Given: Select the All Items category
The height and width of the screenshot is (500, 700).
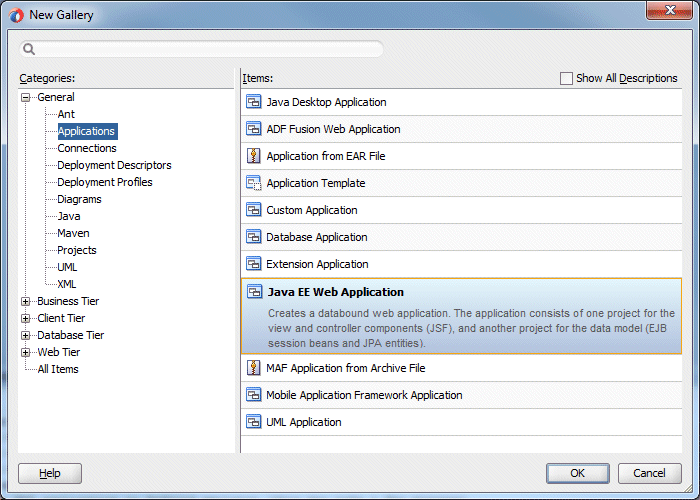Looking at the screenshot, I should coord(58,369).
